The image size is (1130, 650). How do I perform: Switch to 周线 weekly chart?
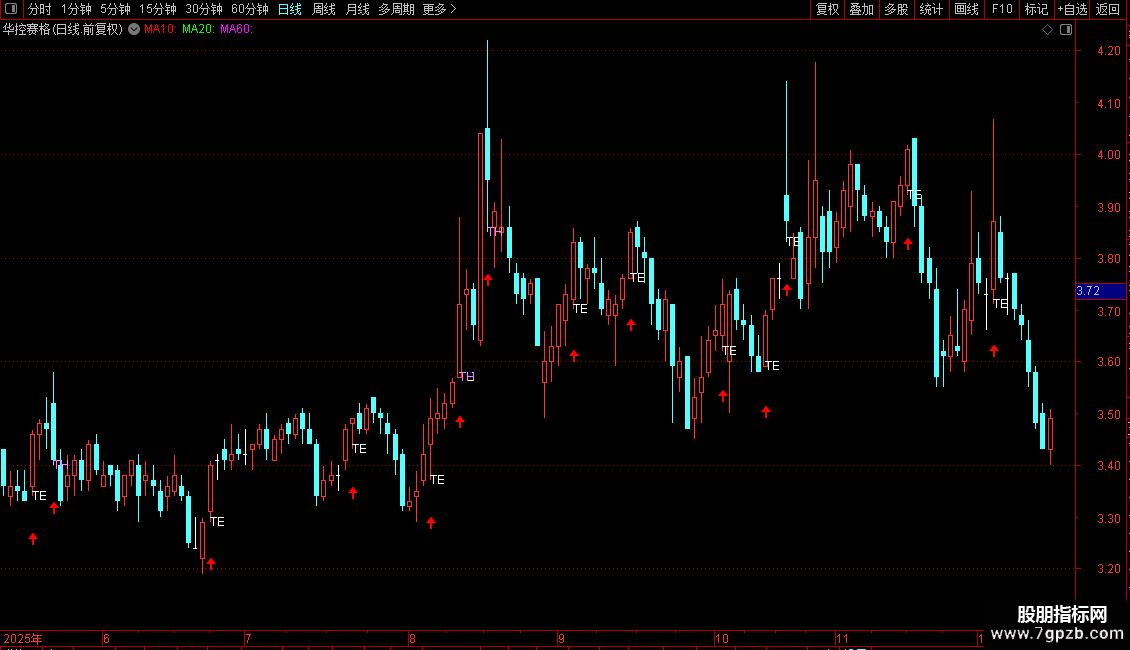(324, 9)
